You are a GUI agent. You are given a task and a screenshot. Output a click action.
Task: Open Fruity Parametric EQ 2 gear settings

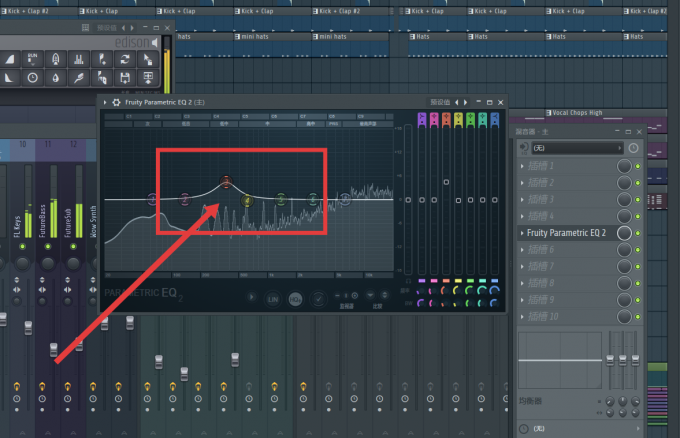pyautogui.click(x=116, y=102)
